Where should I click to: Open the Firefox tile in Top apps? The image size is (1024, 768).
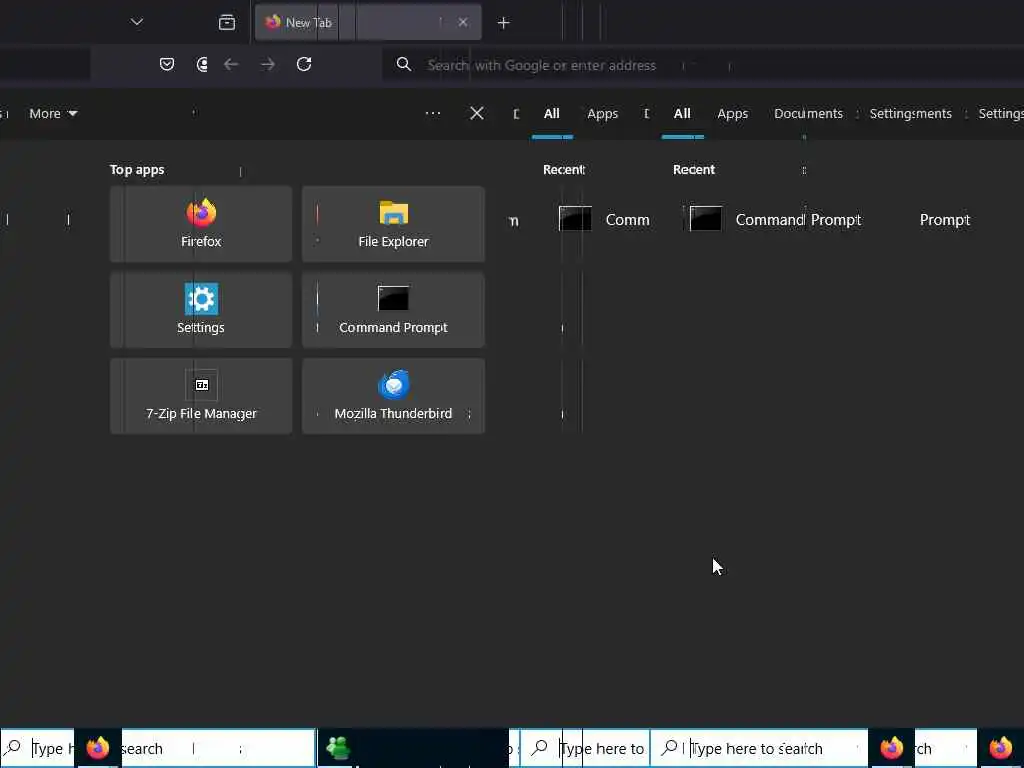(200, 223)
